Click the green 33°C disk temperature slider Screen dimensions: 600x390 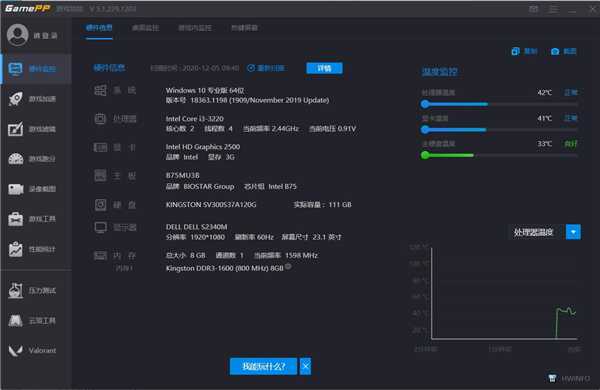click(499, 155)
